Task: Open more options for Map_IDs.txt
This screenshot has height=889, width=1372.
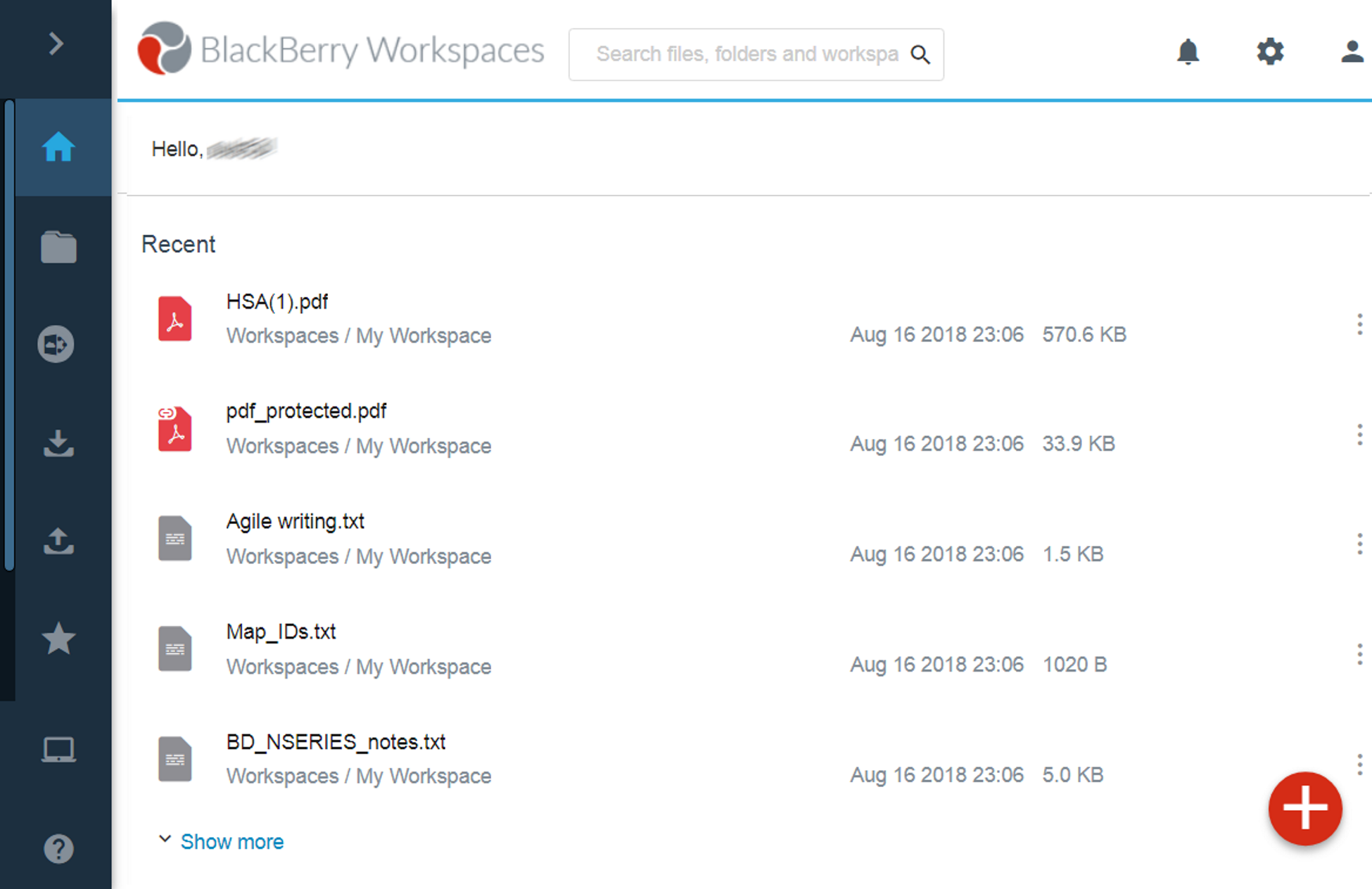Action: coord(1359,654)
